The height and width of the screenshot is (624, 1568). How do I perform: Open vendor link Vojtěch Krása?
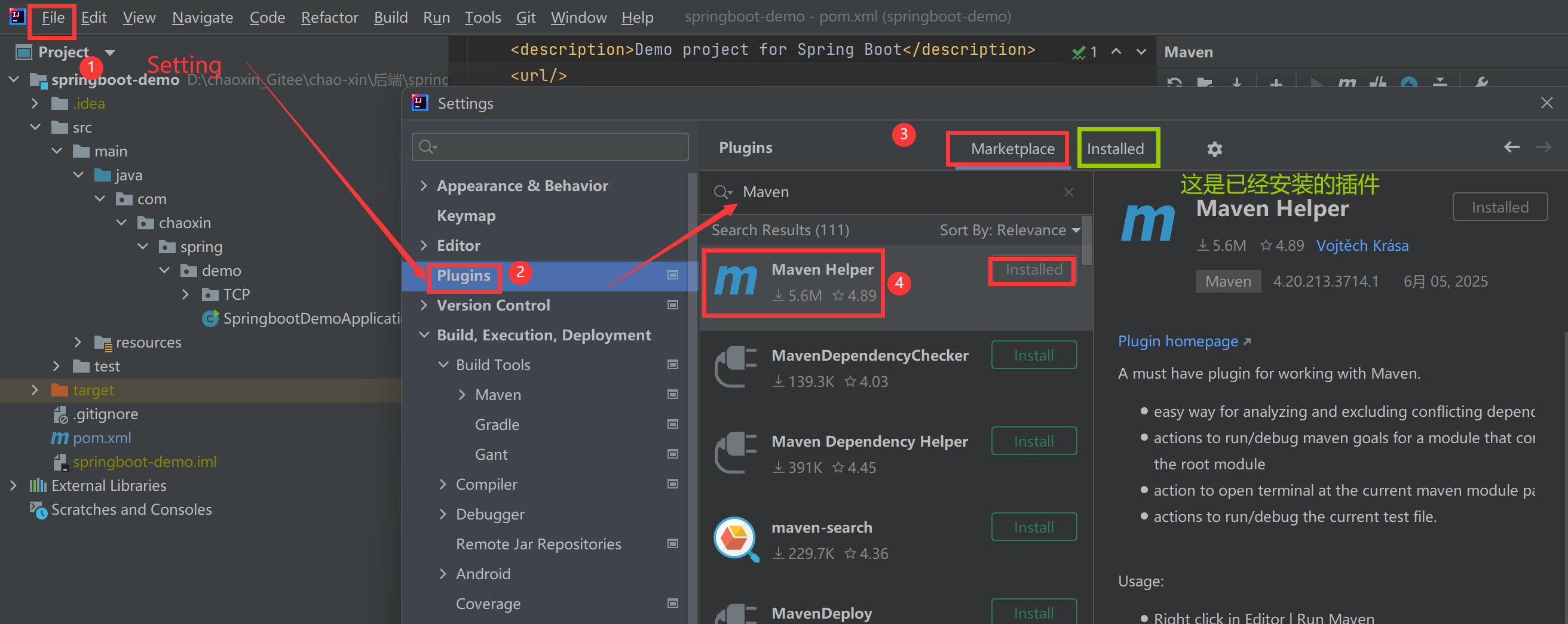tap(1362, 245)
